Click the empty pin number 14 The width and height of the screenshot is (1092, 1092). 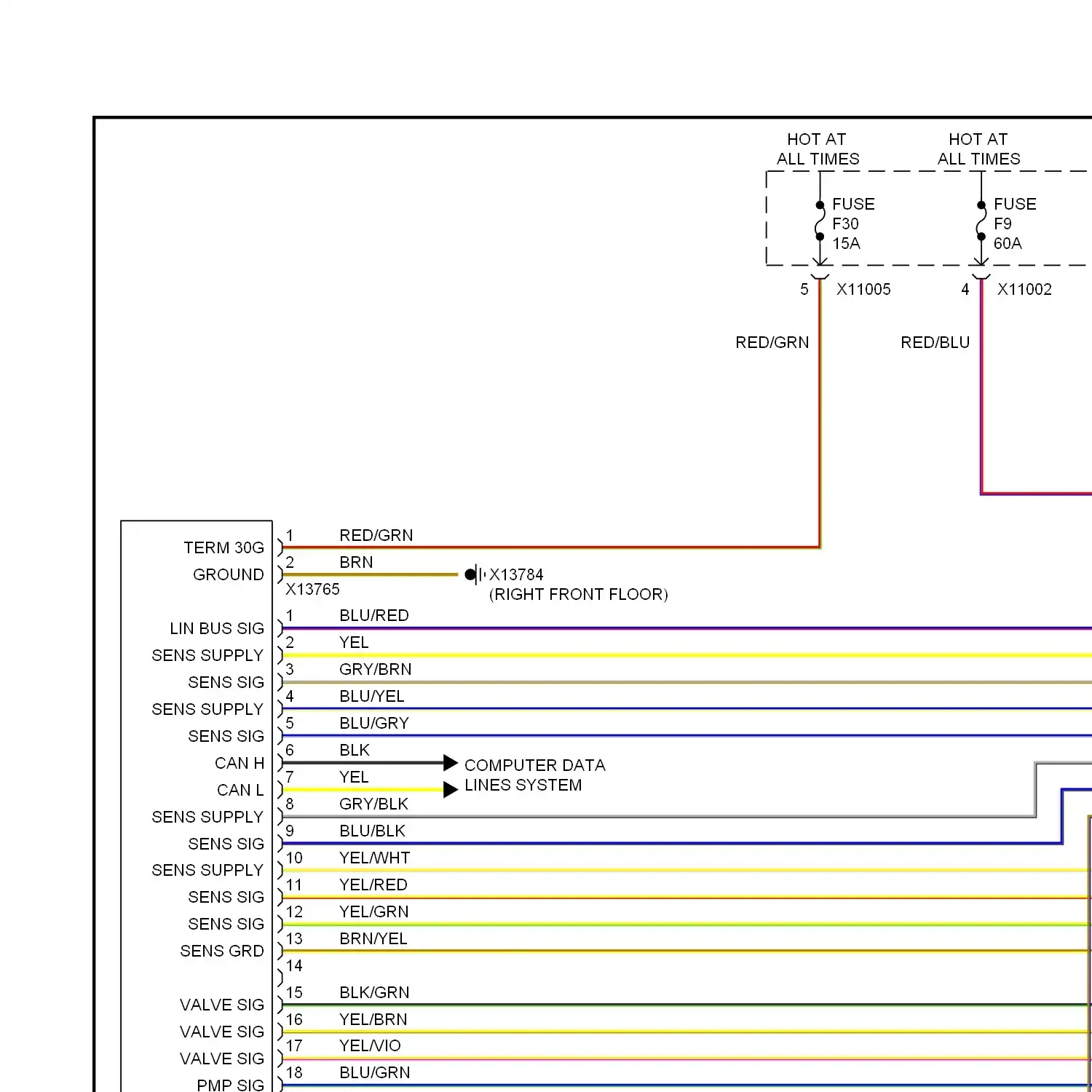[x=294, y=965]
